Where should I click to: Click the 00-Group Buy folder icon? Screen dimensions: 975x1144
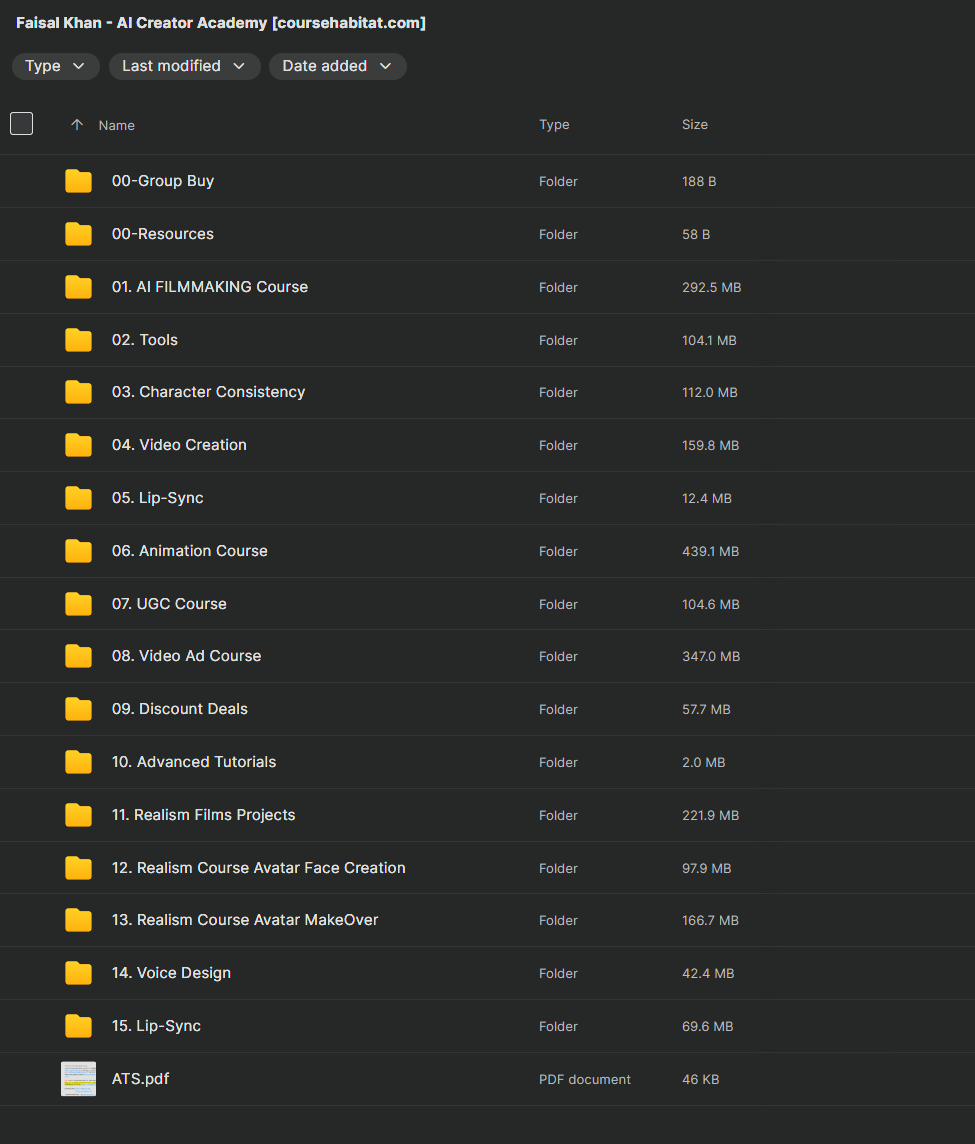pyautogui.click(x=78, y=181)
